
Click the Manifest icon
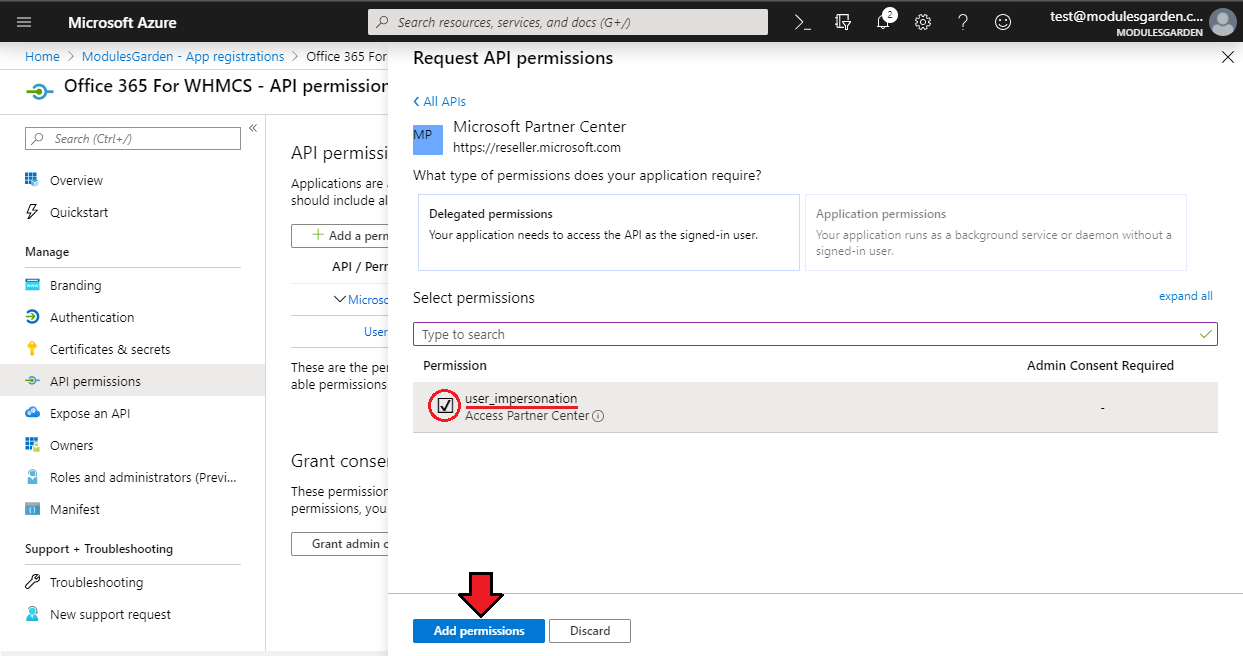[x=32, y=509]
